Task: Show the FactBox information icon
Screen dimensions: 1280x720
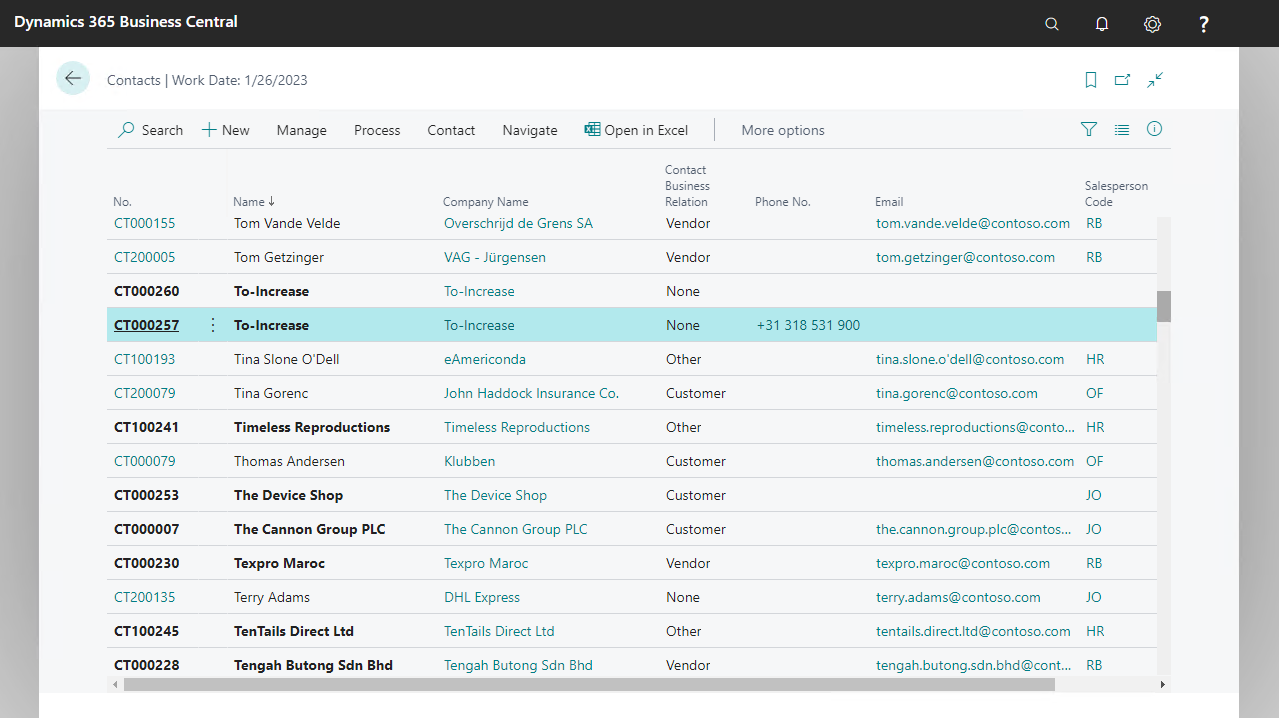Action: point(1155,129)
